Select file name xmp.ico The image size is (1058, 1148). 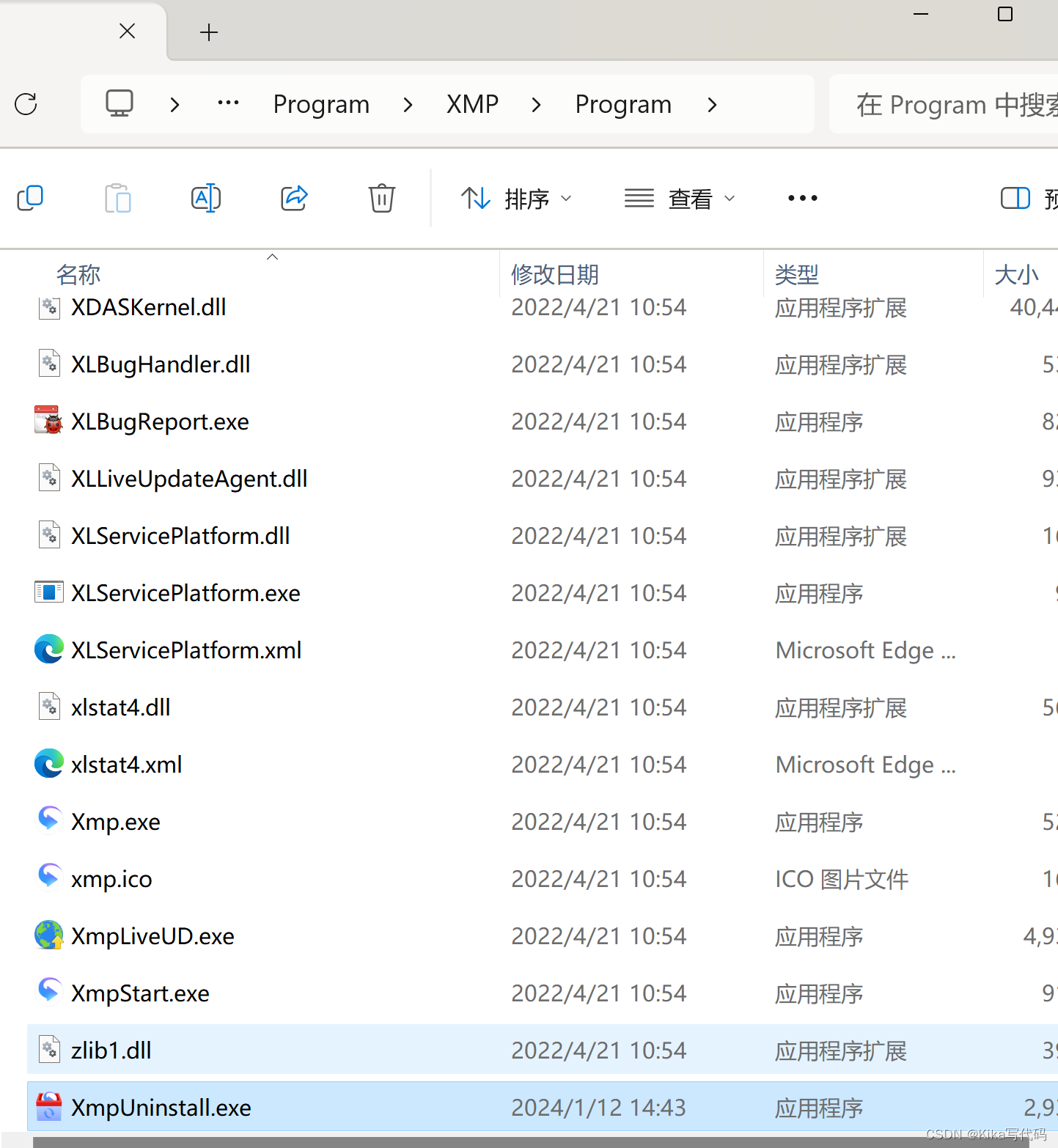[111, 879]
